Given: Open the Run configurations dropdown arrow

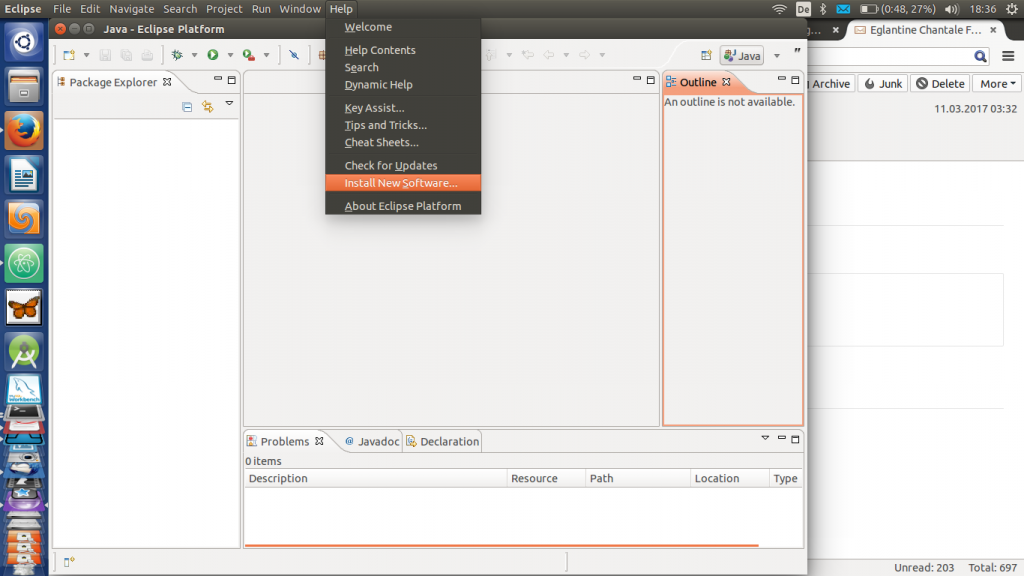Looking at the screenshot, I should pyautogui.click(x=230, y=56).
